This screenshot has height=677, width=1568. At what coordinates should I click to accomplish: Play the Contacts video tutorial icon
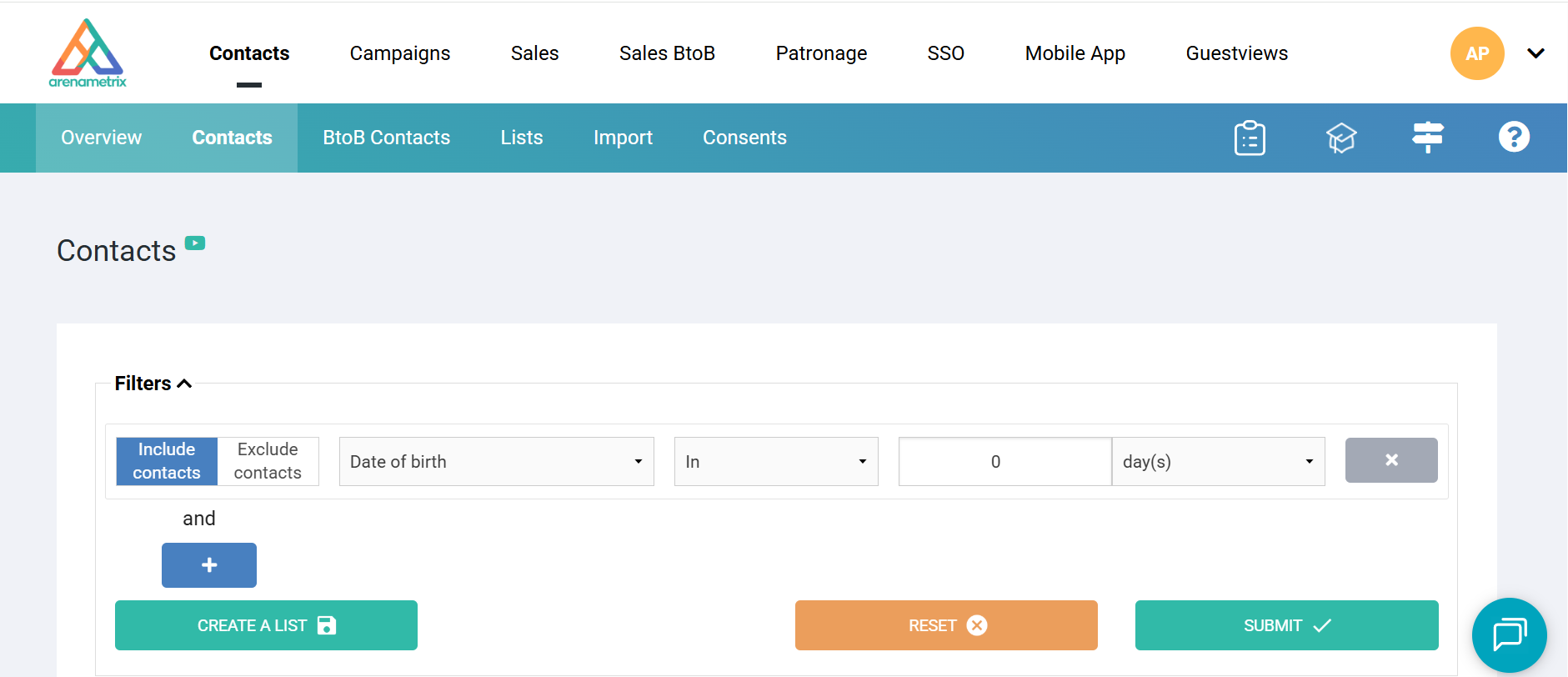[x=195, y=243]
